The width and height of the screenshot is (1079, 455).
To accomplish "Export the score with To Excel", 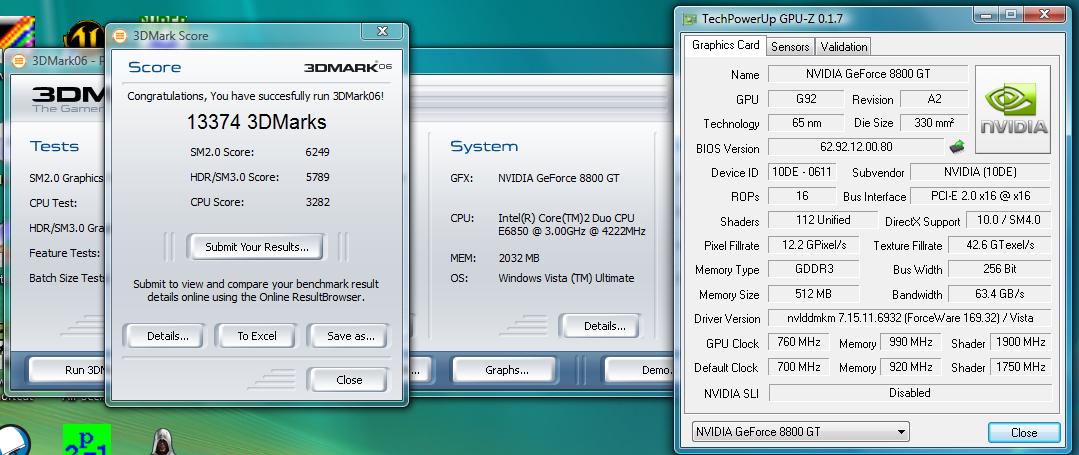I will pyautogui.click(x=257, y=336).
